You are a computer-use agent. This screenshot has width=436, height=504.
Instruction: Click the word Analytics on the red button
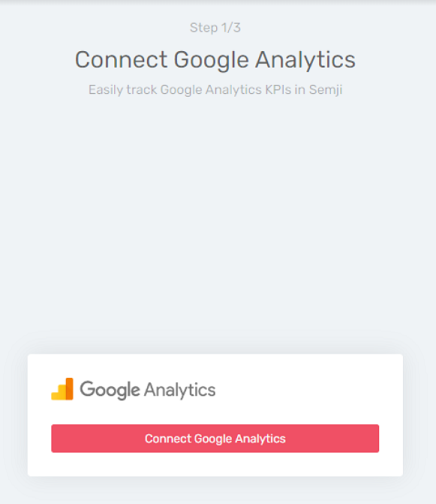260,439
